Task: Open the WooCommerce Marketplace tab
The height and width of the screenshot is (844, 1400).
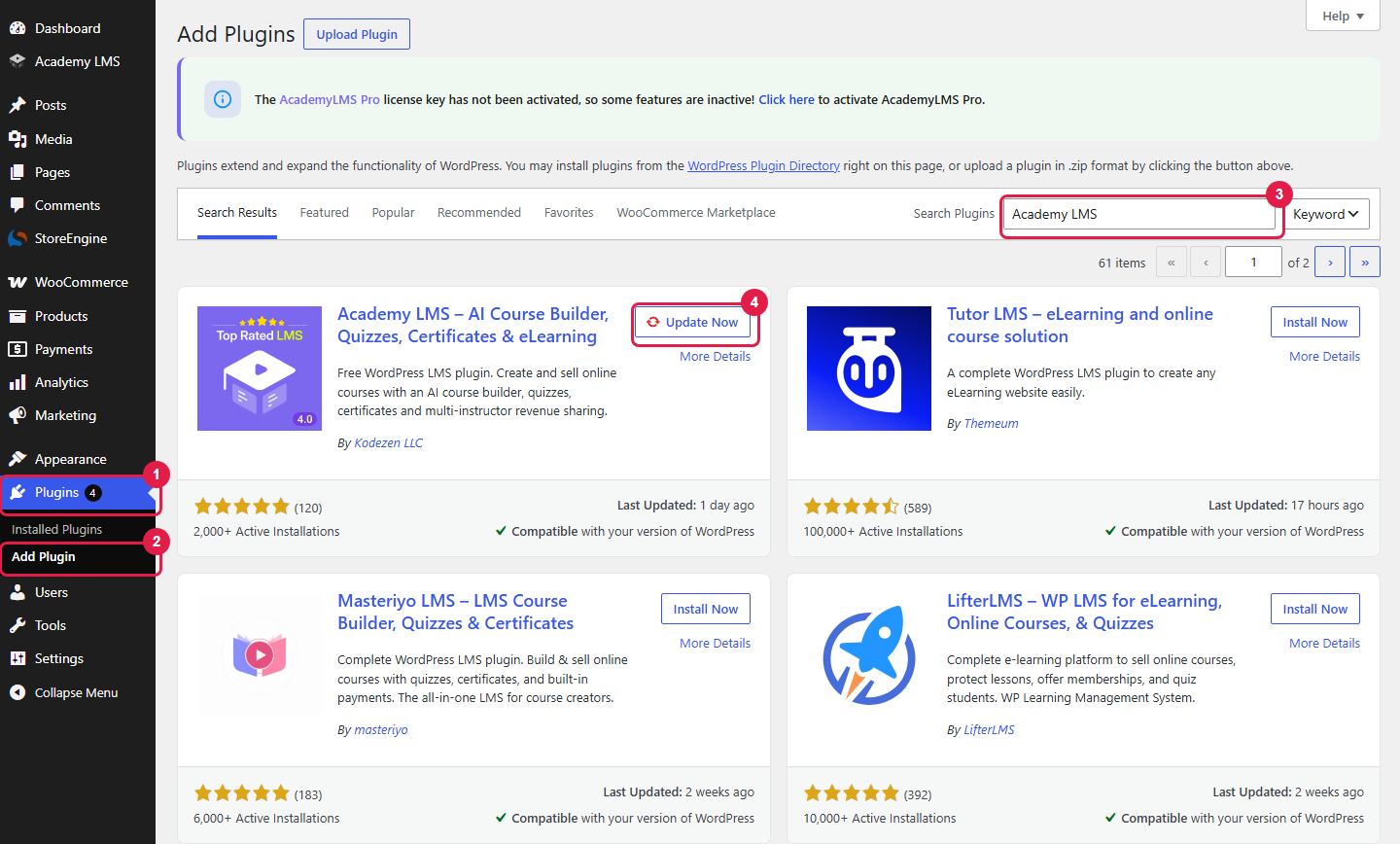Action: (696, 213)
